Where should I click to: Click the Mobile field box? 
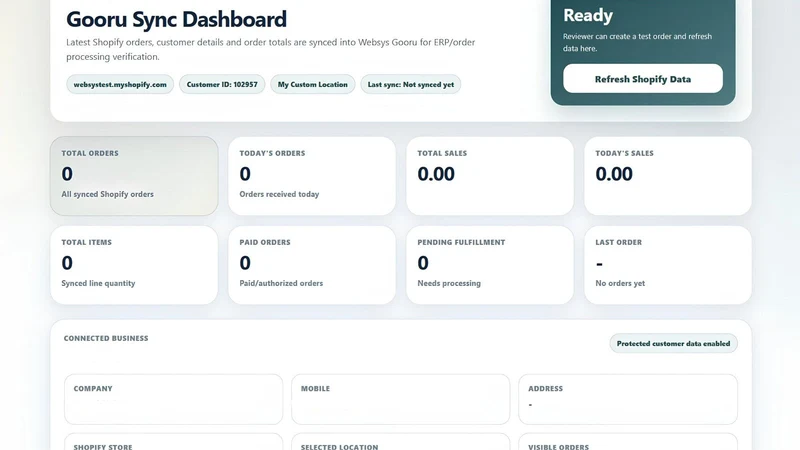pos(401,399)
